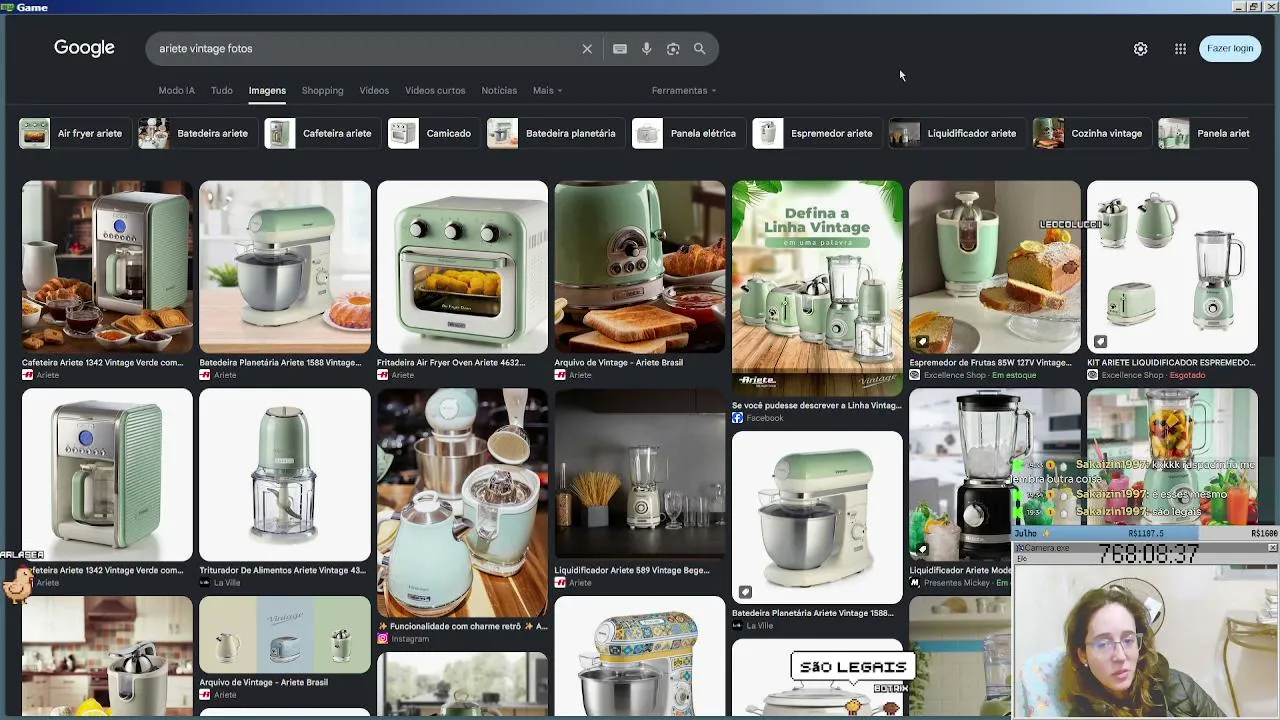Viewport: 1280px width, 720px height.
Task: Open the Liquidificador Ariete 589 Vintage Bege image
Action: pos(640,475)
